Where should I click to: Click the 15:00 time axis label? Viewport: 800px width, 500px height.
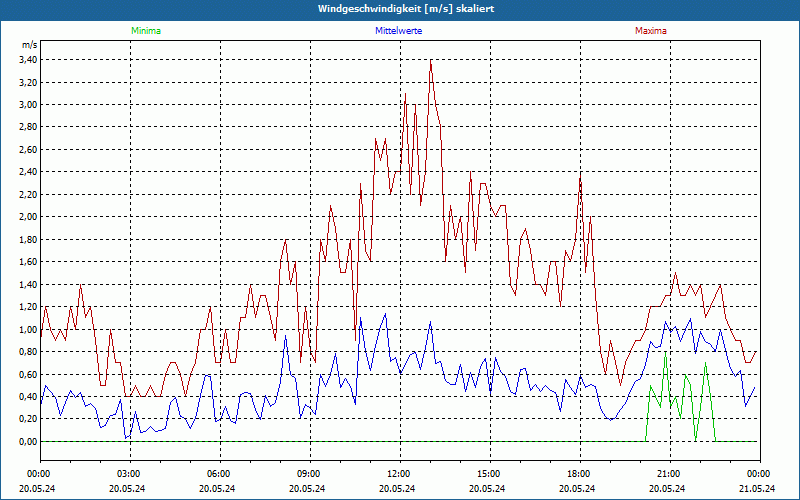tap(490, 474)
